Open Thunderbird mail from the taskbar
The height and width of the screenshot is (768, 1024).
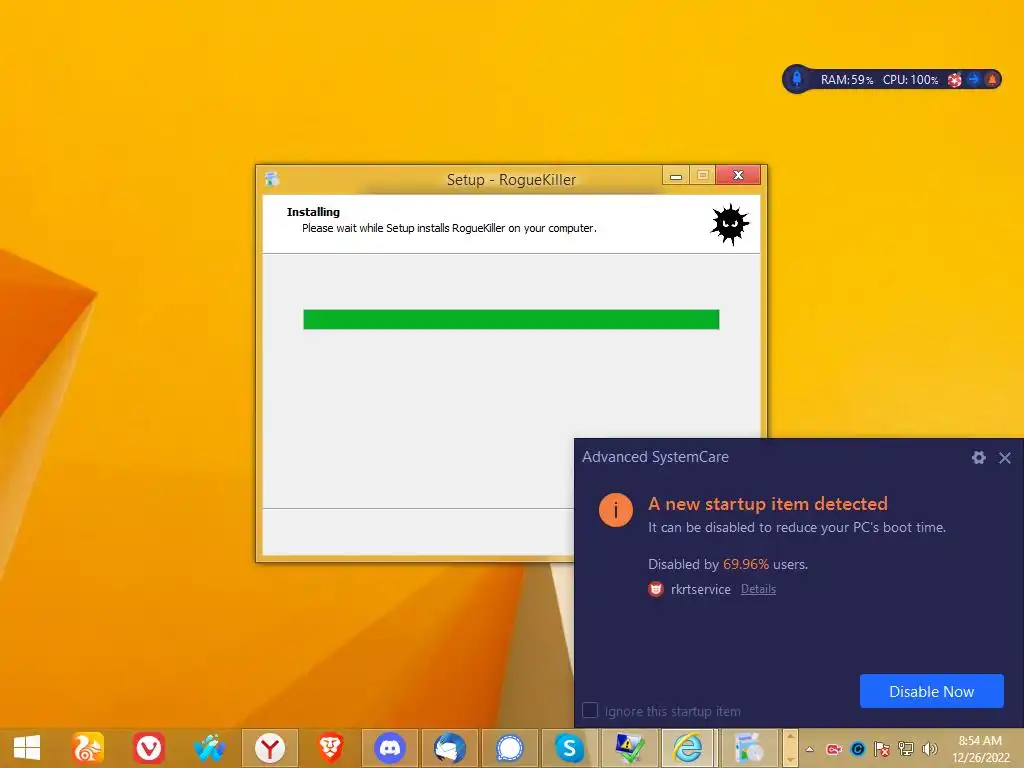[x=450, y=748]
